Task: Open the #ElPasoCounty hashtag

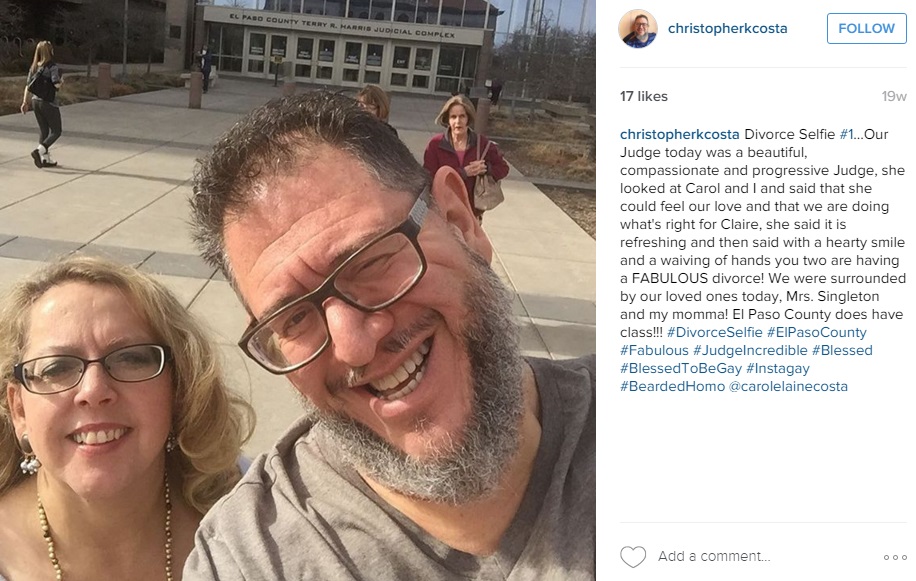Action: pos(817,332)
